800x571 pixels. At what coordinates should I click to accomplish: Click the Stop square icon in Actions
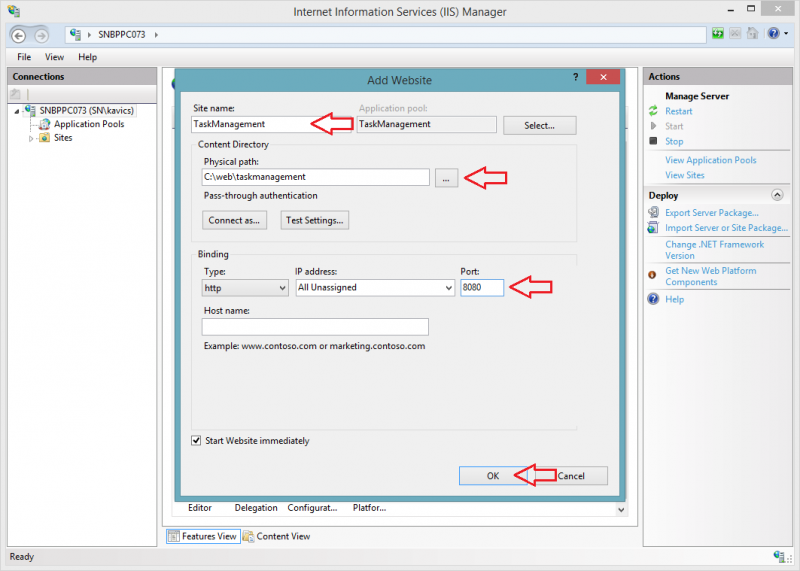point(653,141)
